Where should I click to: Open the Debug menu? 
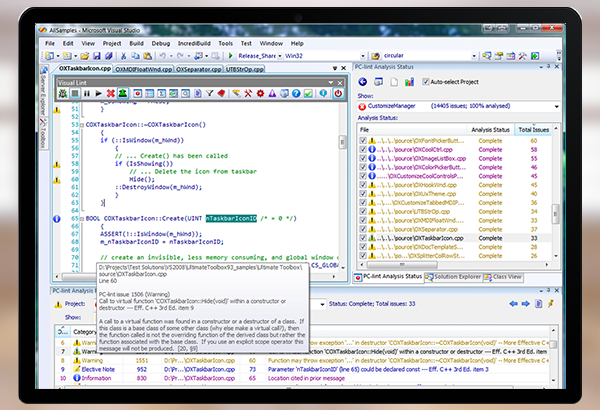(x=161, y=43)
